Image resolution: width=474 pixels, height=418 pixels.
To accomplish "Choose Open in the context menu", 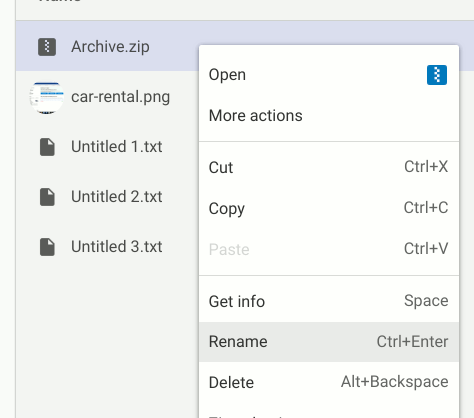I will click(x=329, y=75).
